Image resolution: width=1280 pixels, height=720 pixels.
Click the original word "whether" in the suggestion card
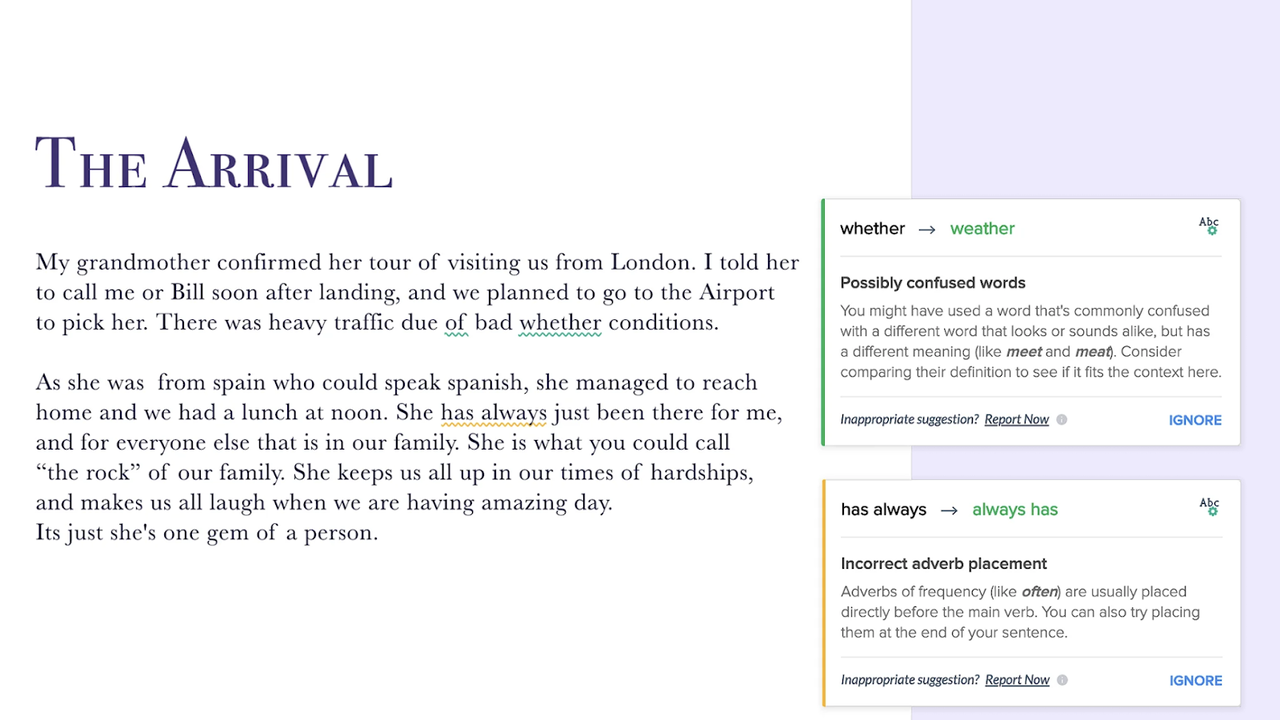click(872, 229)
